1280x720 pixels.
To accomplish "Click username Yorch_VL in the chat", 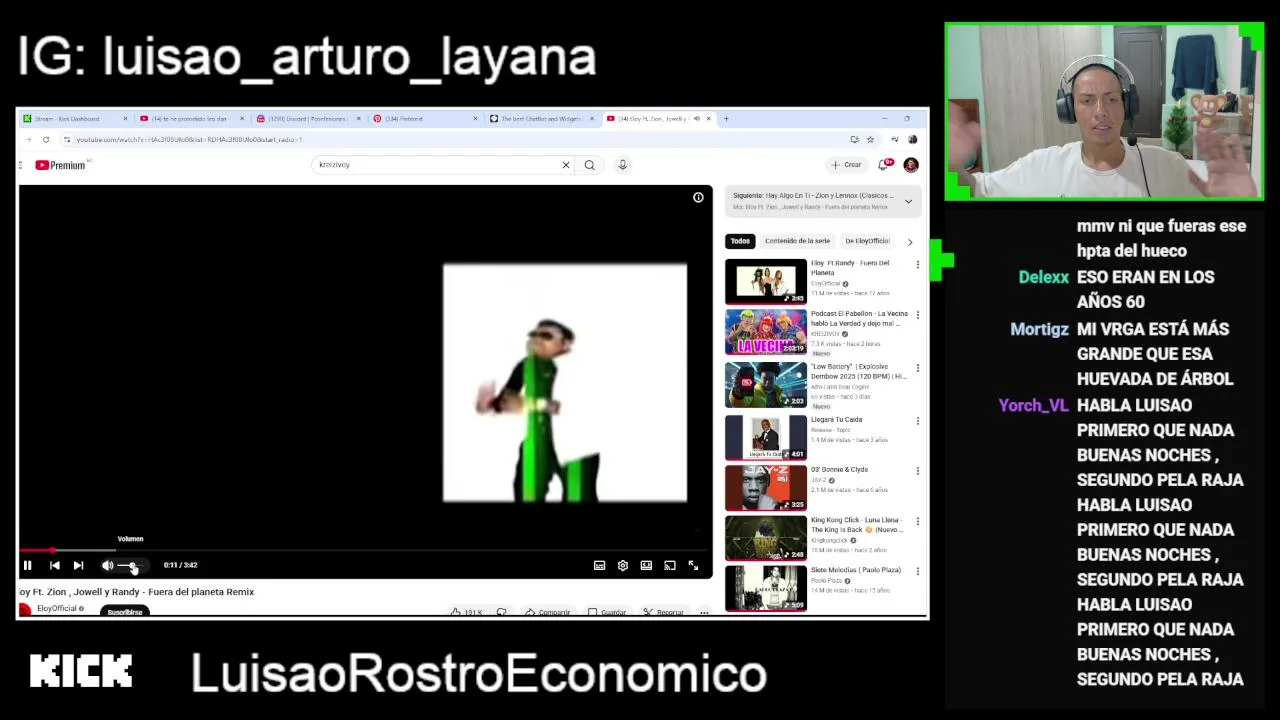I will tap(1033, 405).
